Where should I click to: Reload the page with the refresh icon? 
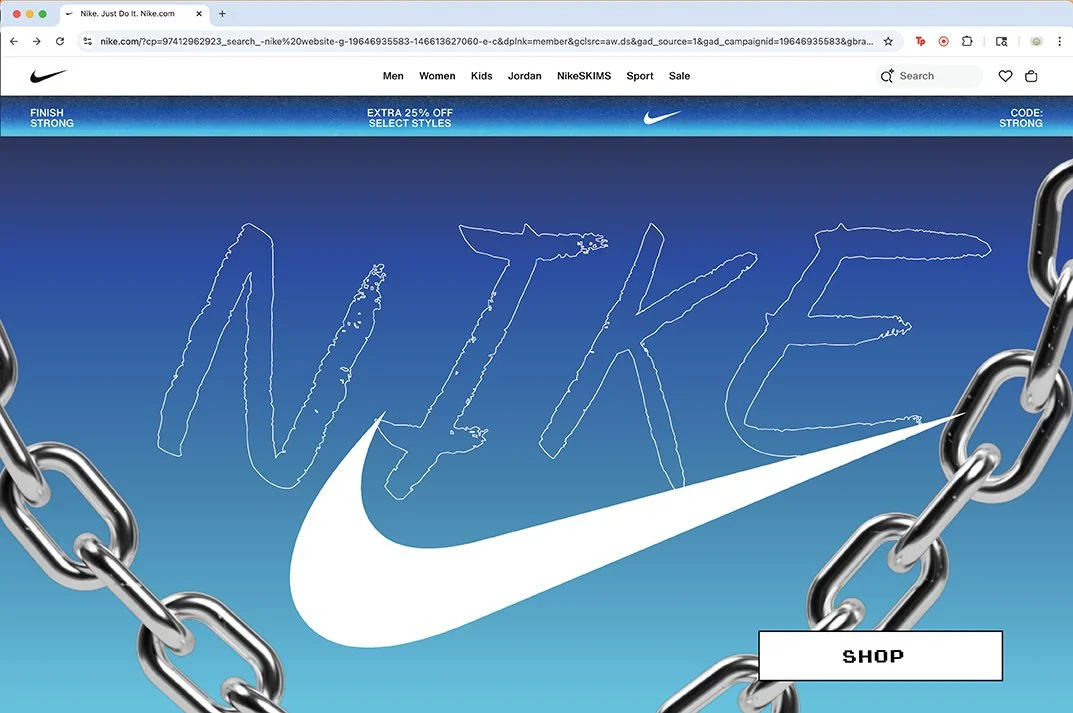pos(62,41)
